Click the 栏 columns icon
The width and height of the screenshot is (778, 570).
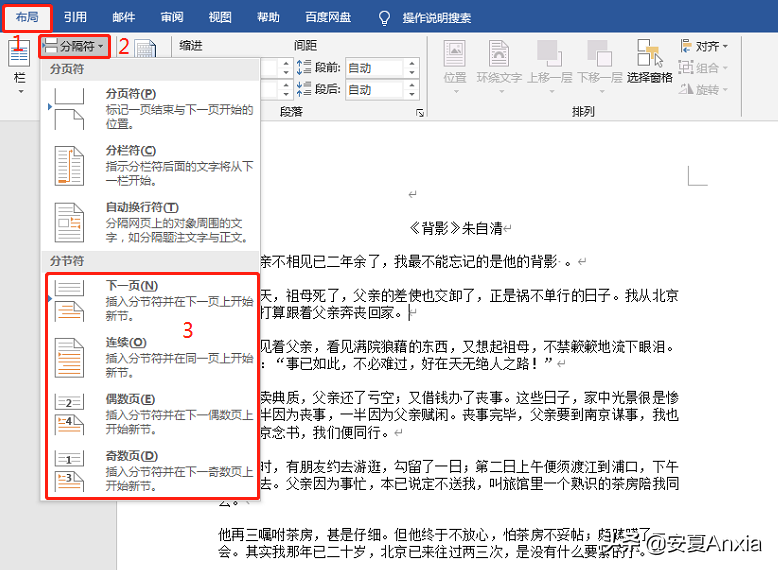19,54
